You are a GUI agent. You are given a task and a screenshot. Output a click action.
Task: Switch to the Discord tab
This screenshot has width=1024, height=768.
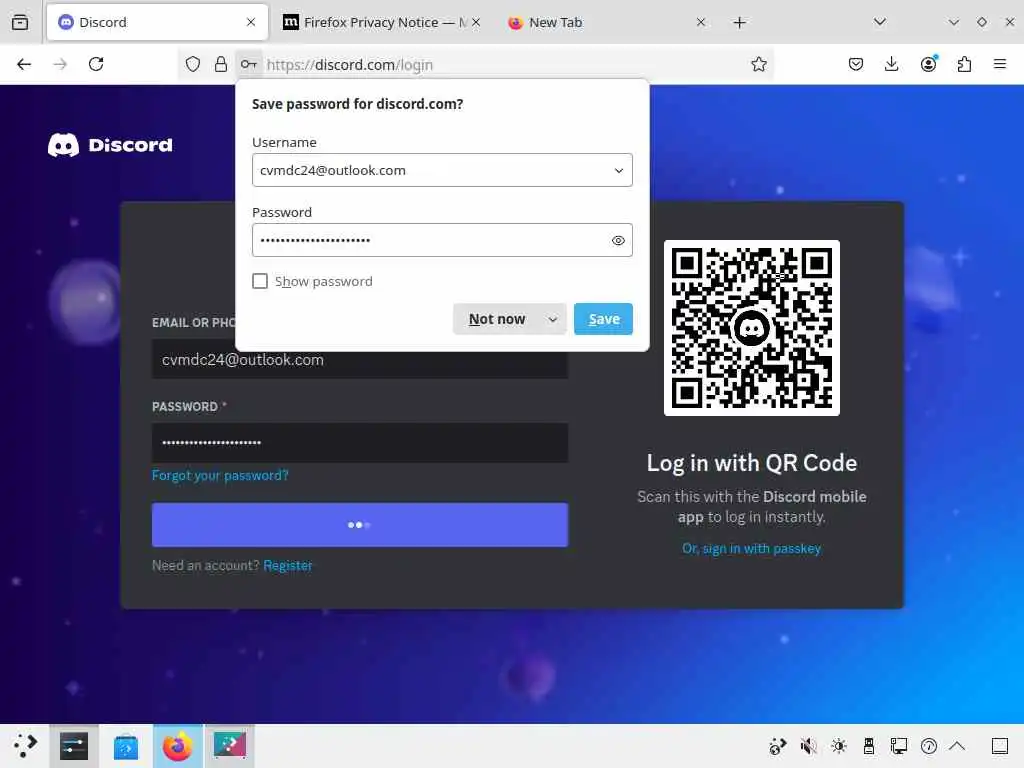[157, 22]
